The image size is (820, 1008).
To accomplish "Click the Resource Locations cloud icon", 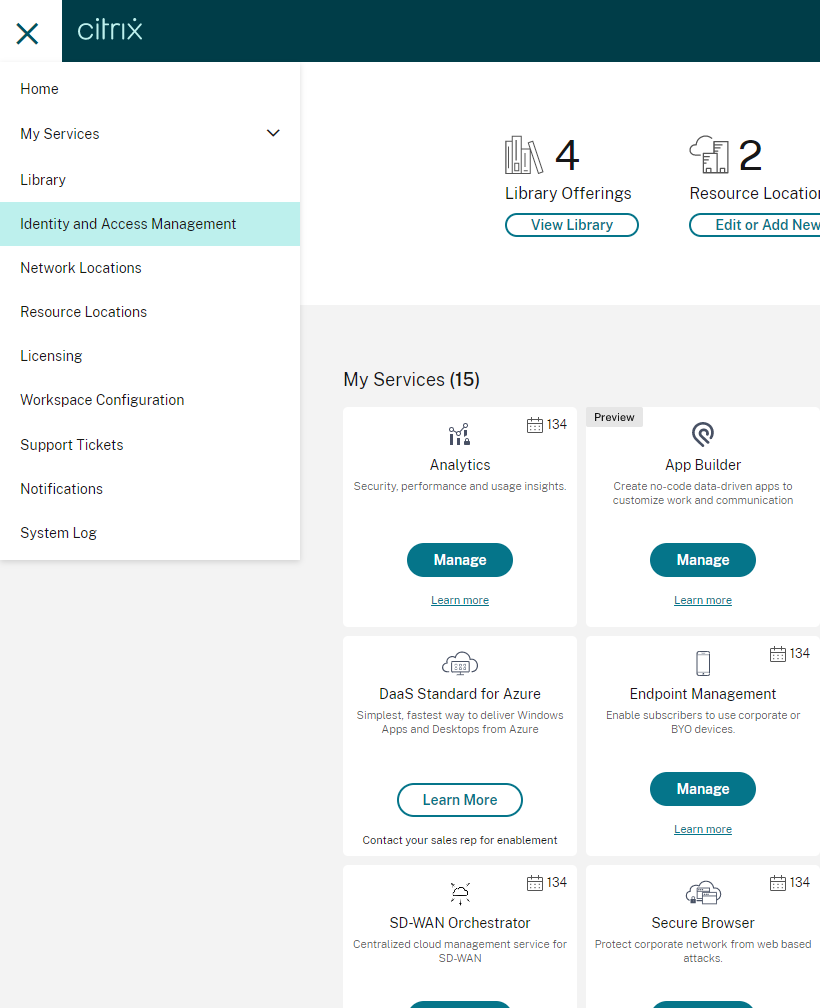I will [709, 156].
